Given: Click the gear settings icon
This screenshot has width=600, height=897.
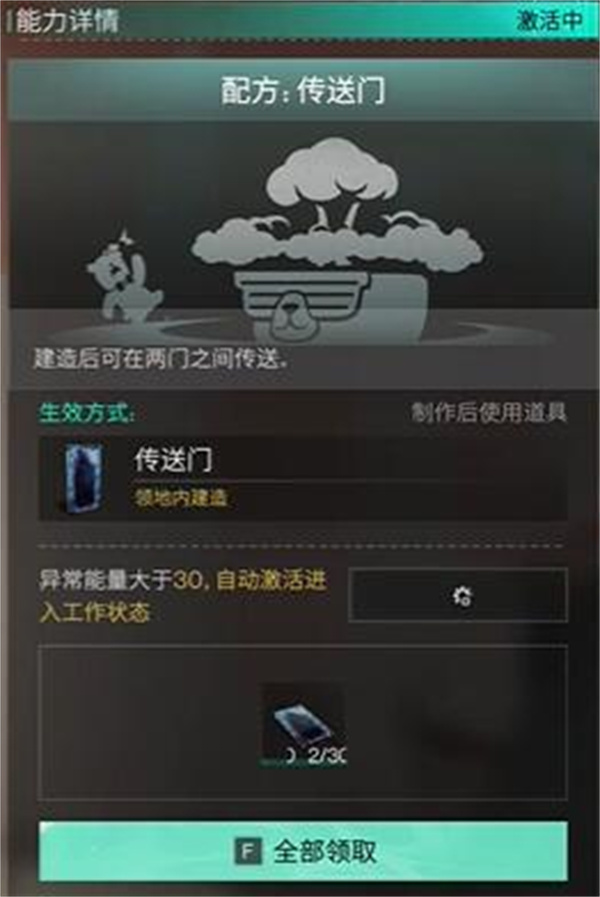Looking at the screenshot, I should click(462, 596).
